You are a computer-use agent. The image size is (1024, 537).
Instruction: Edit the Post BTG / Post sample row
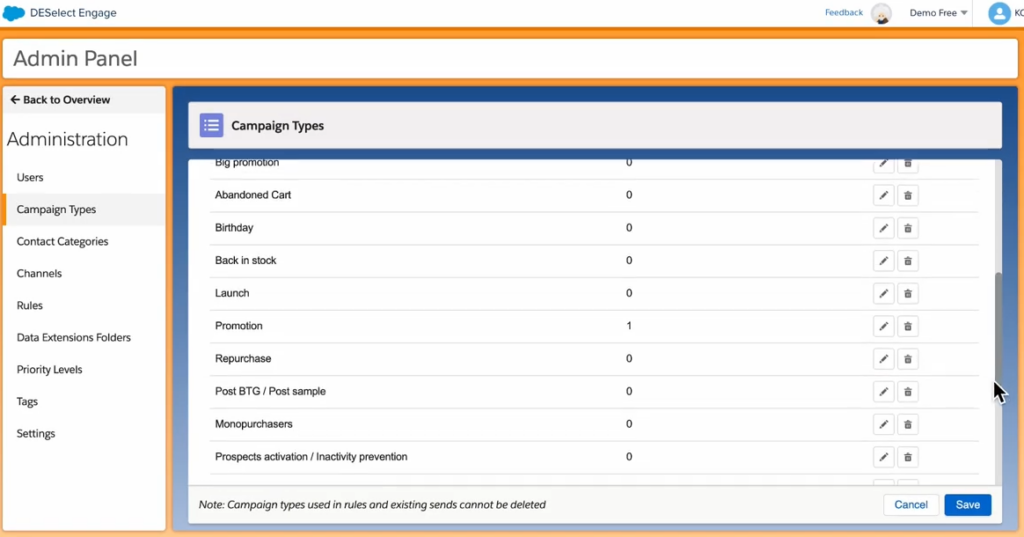point(884,392)
